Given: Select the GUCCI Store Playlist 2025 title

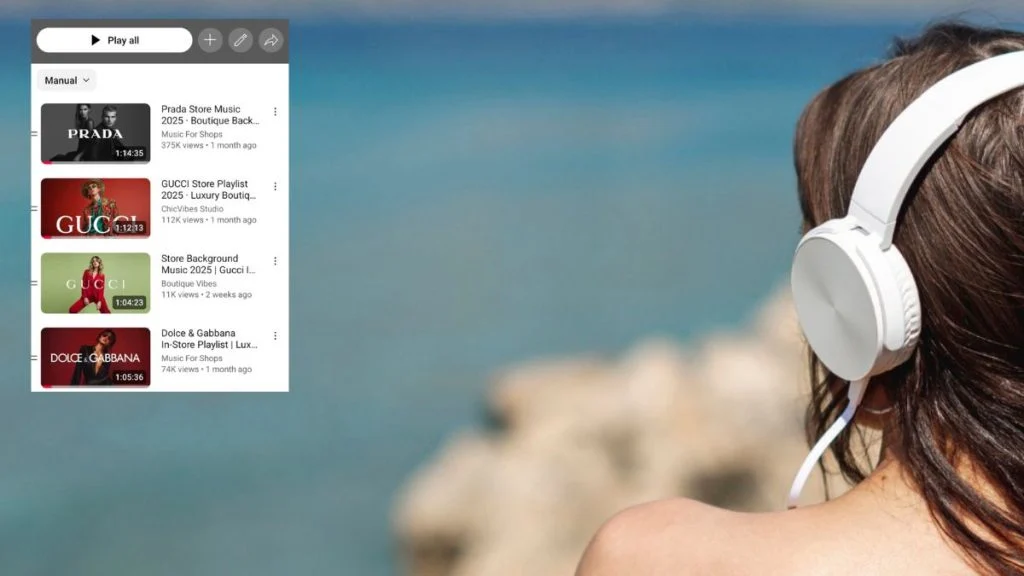Looking at the screenshot, I should [x=209, y=189].
